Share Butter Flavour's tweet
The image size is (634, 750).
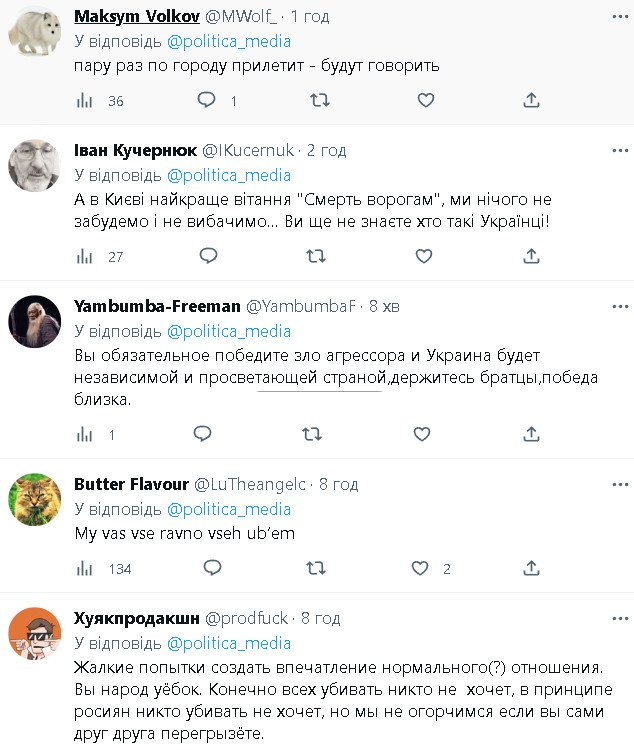[531, 568]
